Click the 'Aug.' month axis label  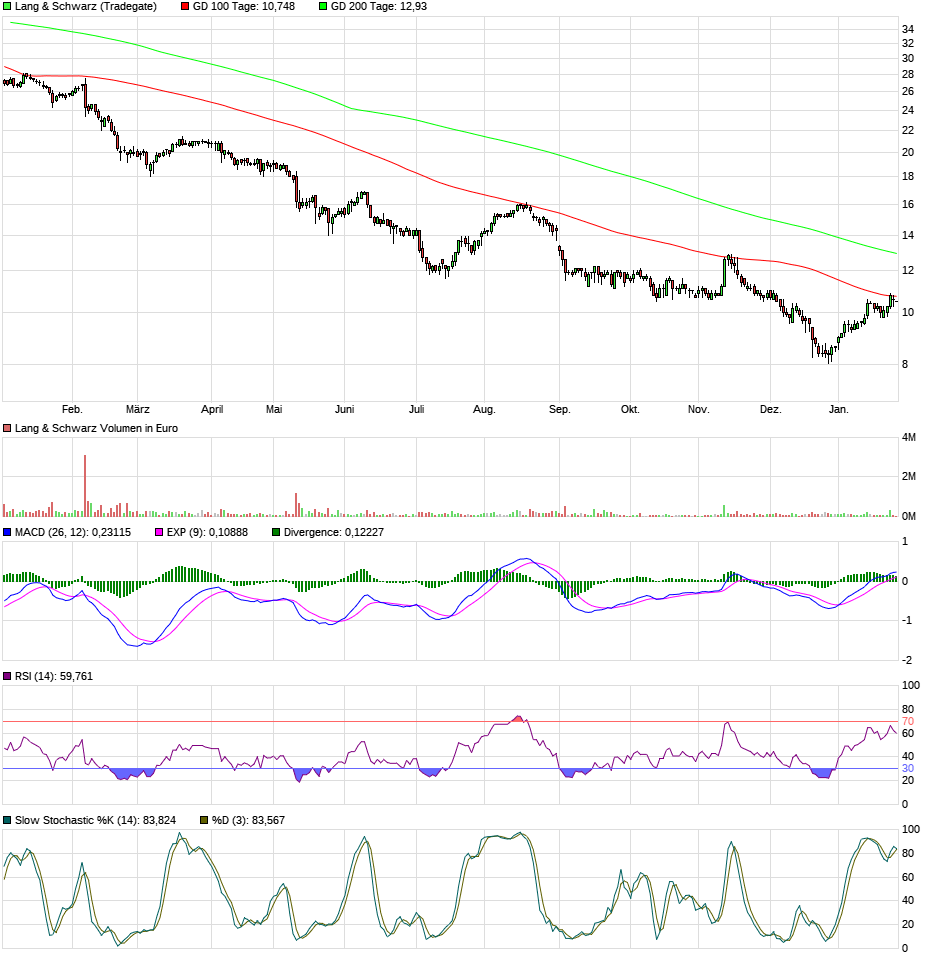click(484, 410)
